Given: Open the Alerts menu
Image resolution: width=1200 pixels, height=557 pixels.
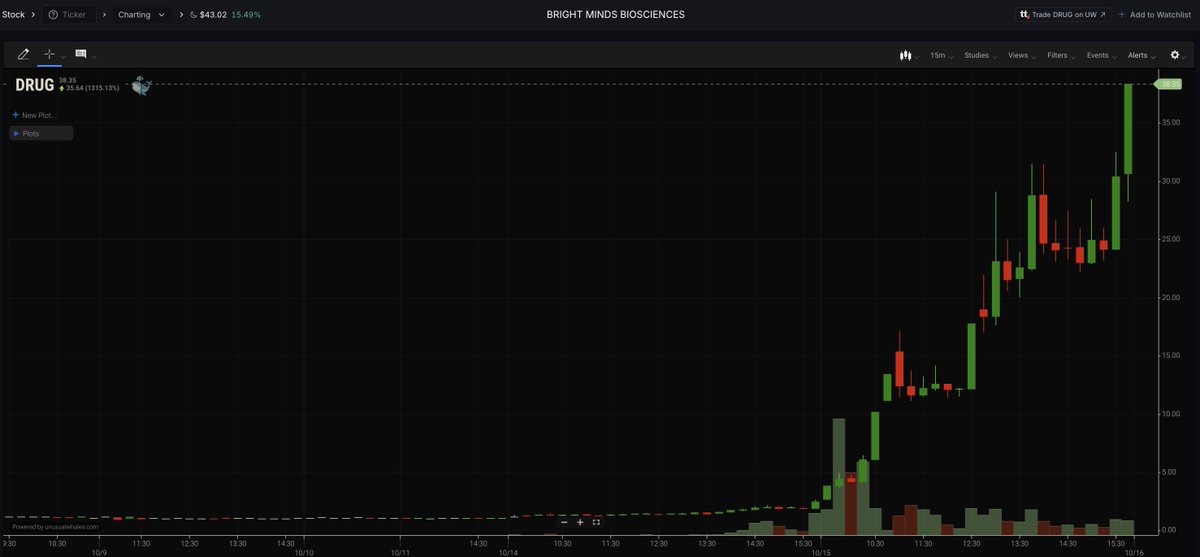Looking at the screenshot, I should coord(1141,55).
